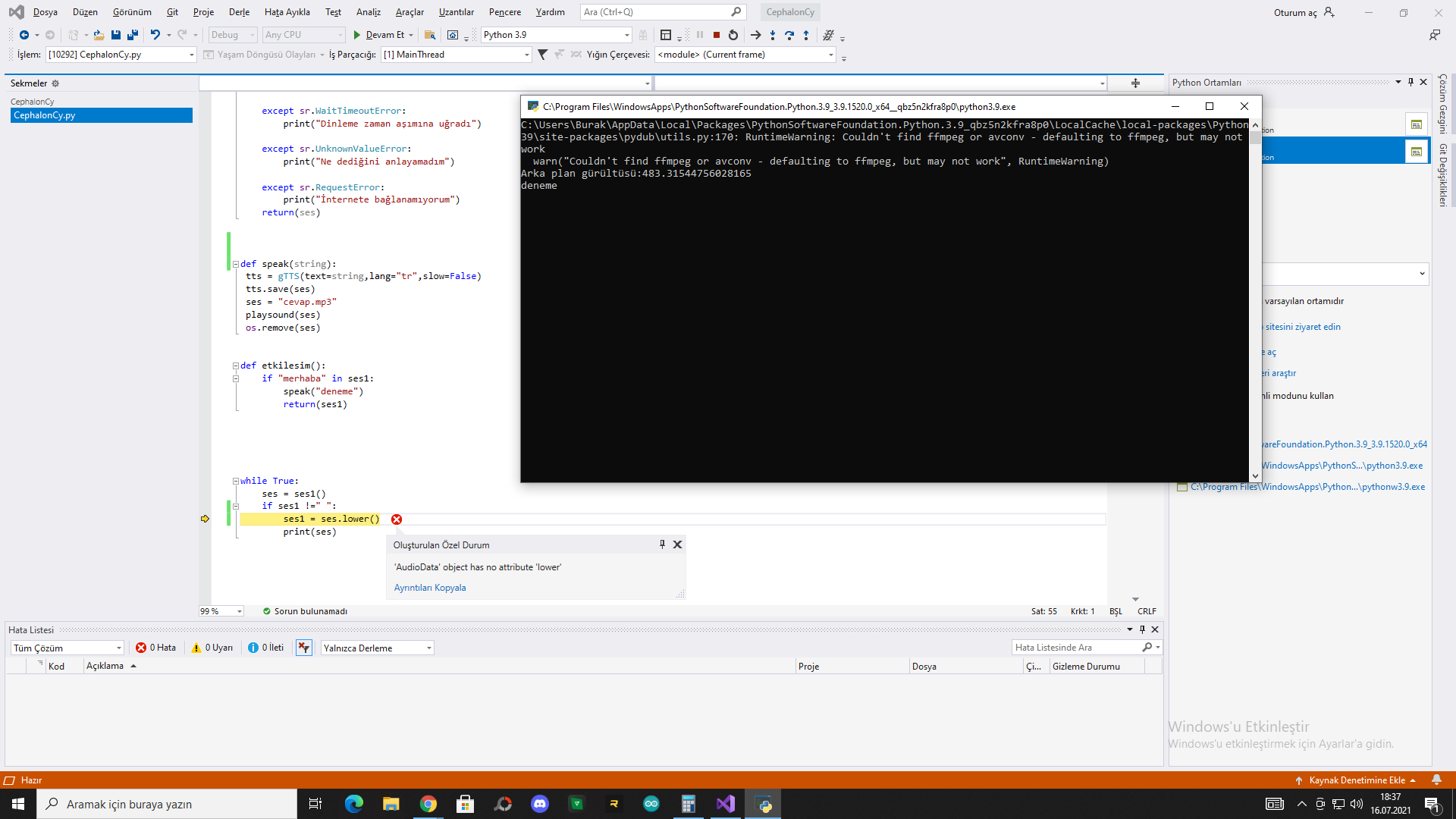The width and height of the screenshot is (1456, 819).
Task: Stop debugging with the red square
Action: [716, 35]
